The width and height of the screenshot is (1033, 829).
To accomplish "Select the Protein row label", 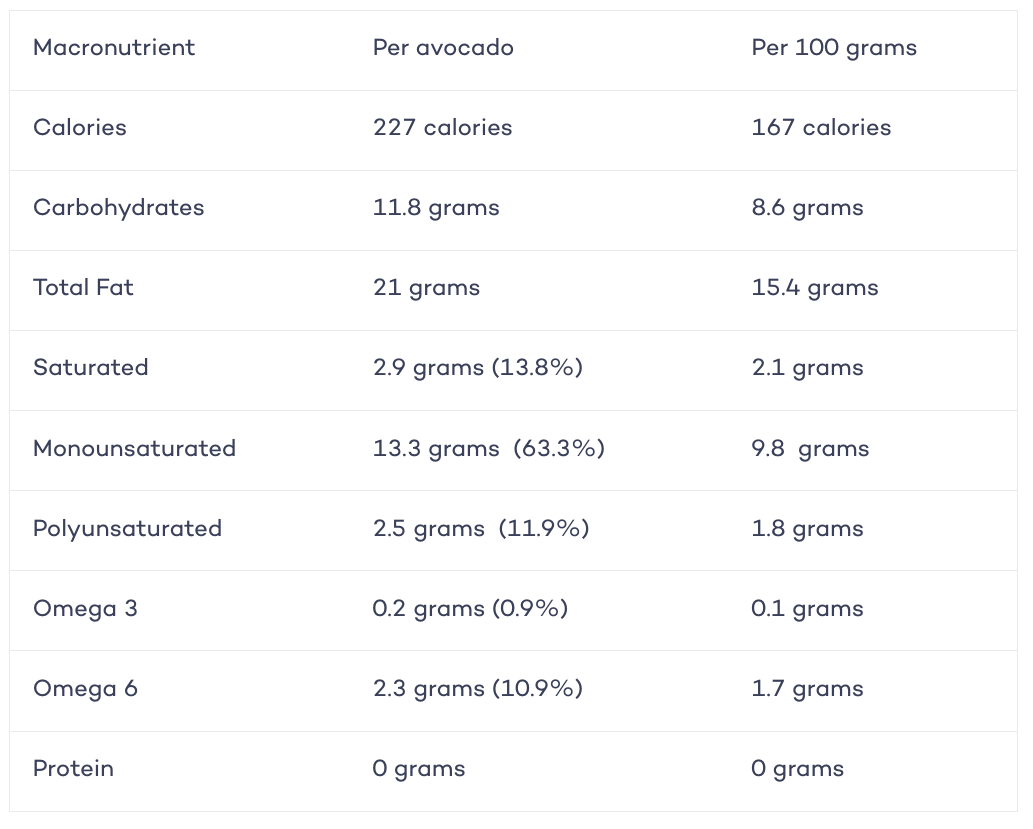I will (73, 768).
